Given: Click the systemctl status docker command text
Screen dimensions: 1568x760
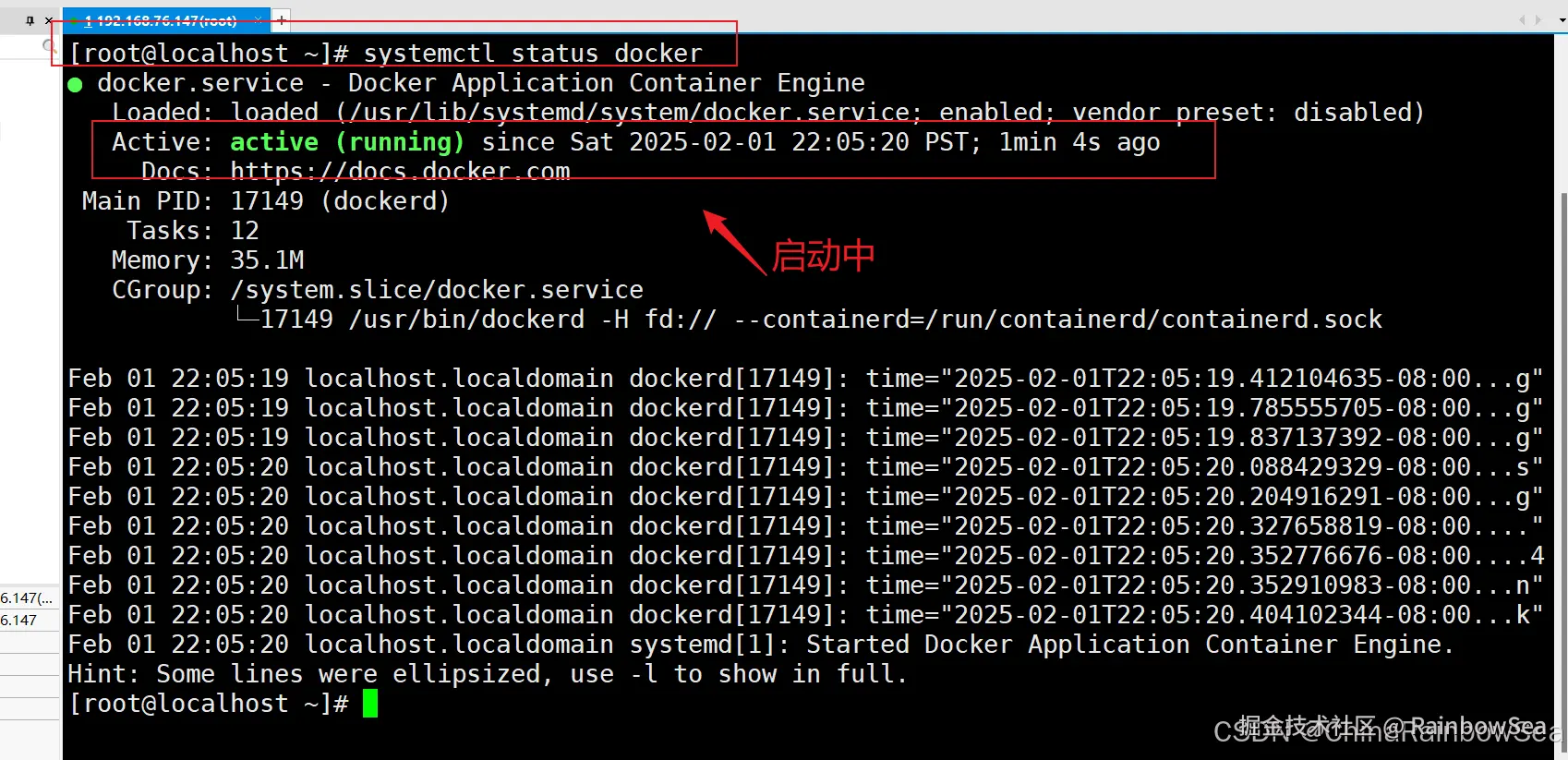Looking at the screenshot, I should click(533, 53).
